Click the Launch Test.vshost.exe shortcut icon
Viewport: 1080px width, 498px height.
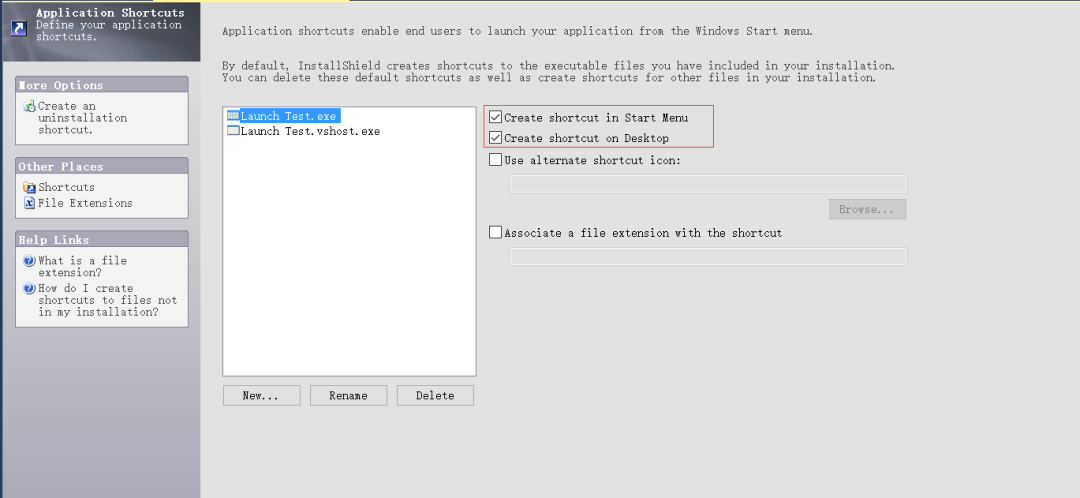tap(233, 131)
